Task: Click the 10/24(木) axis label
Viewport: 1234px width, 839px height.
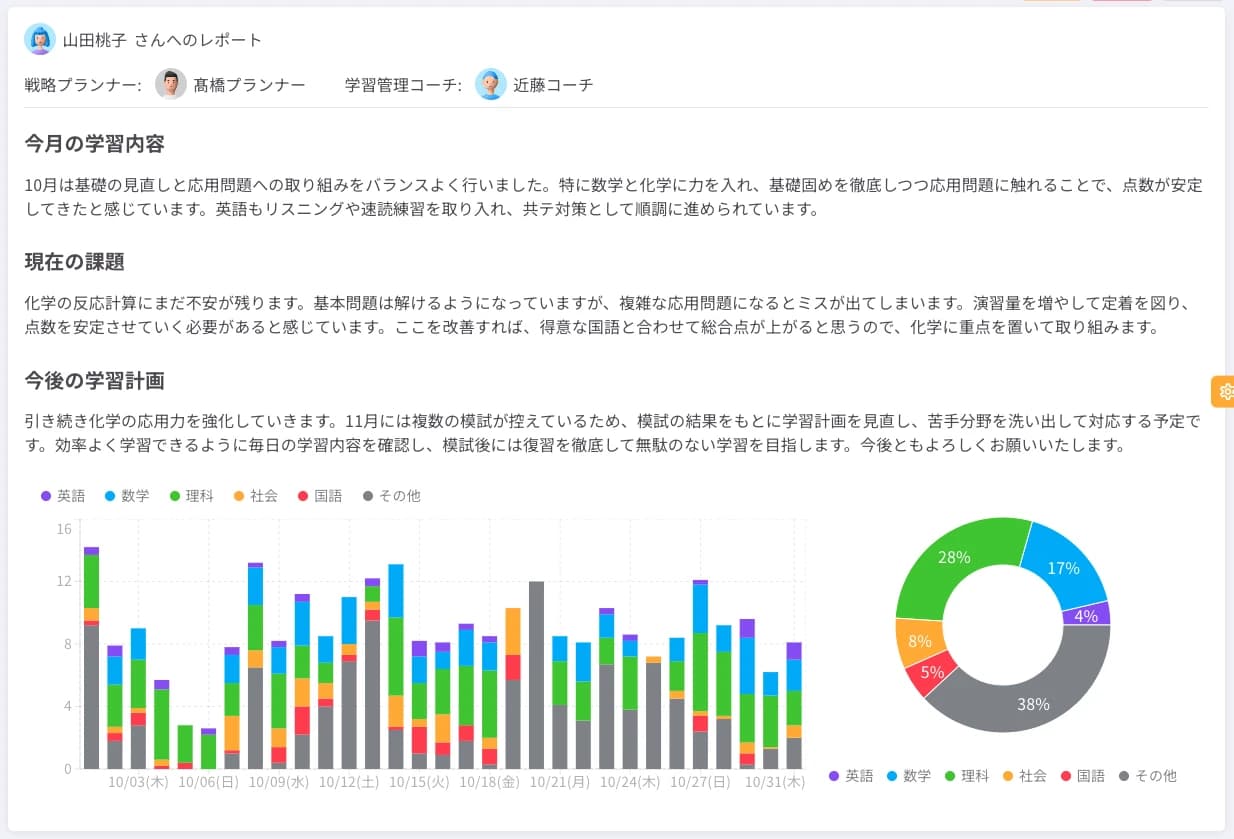Action: coord(630,785)
